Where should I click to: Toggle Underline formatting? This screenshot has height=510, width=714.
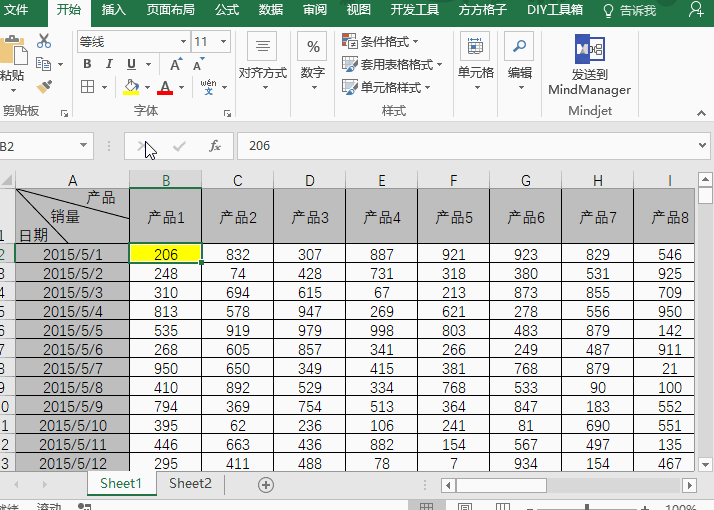[x=133, y=64]
